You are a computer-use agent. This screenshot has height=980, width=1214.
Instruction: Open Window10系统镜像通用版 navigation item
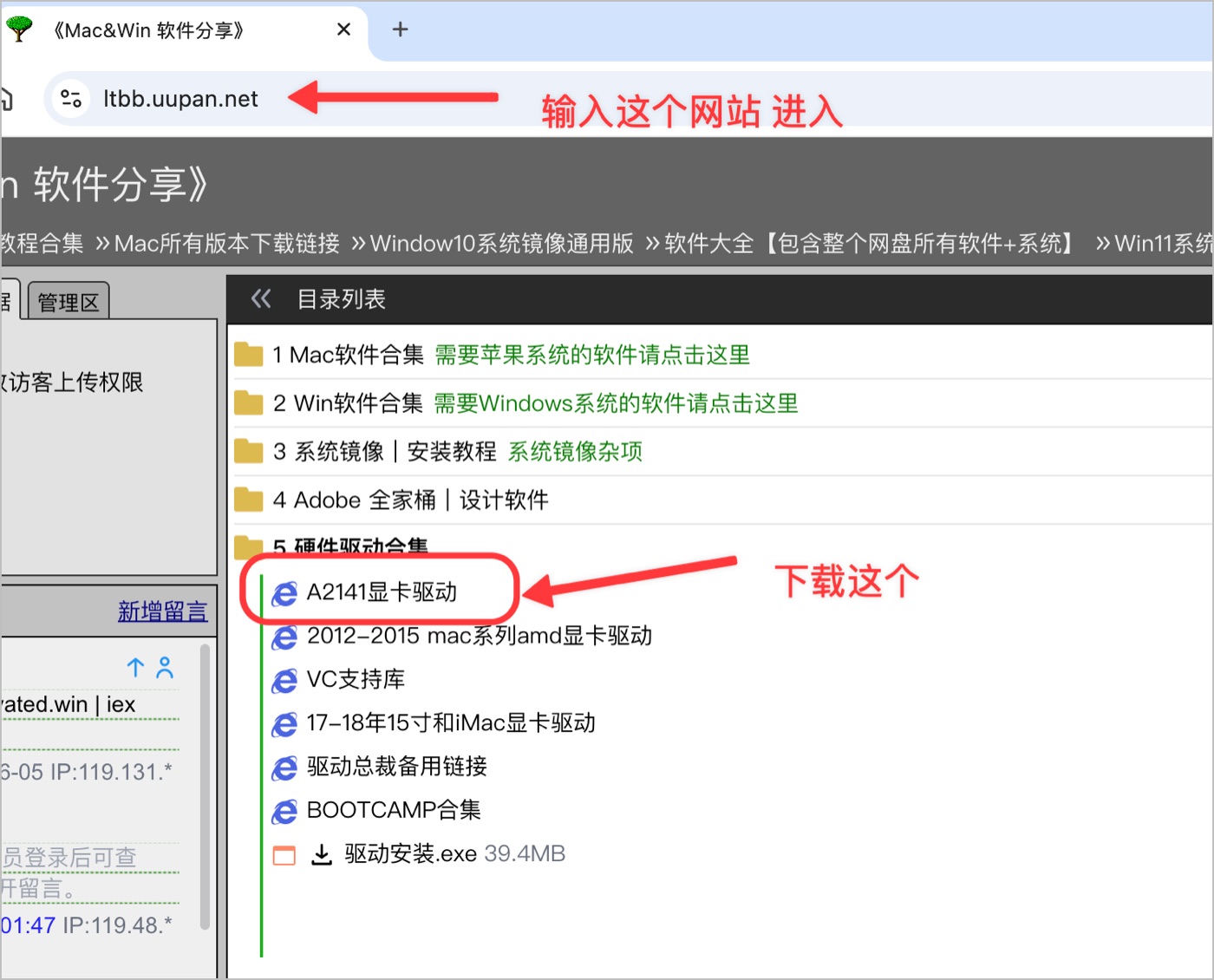[x=502, y=244]
